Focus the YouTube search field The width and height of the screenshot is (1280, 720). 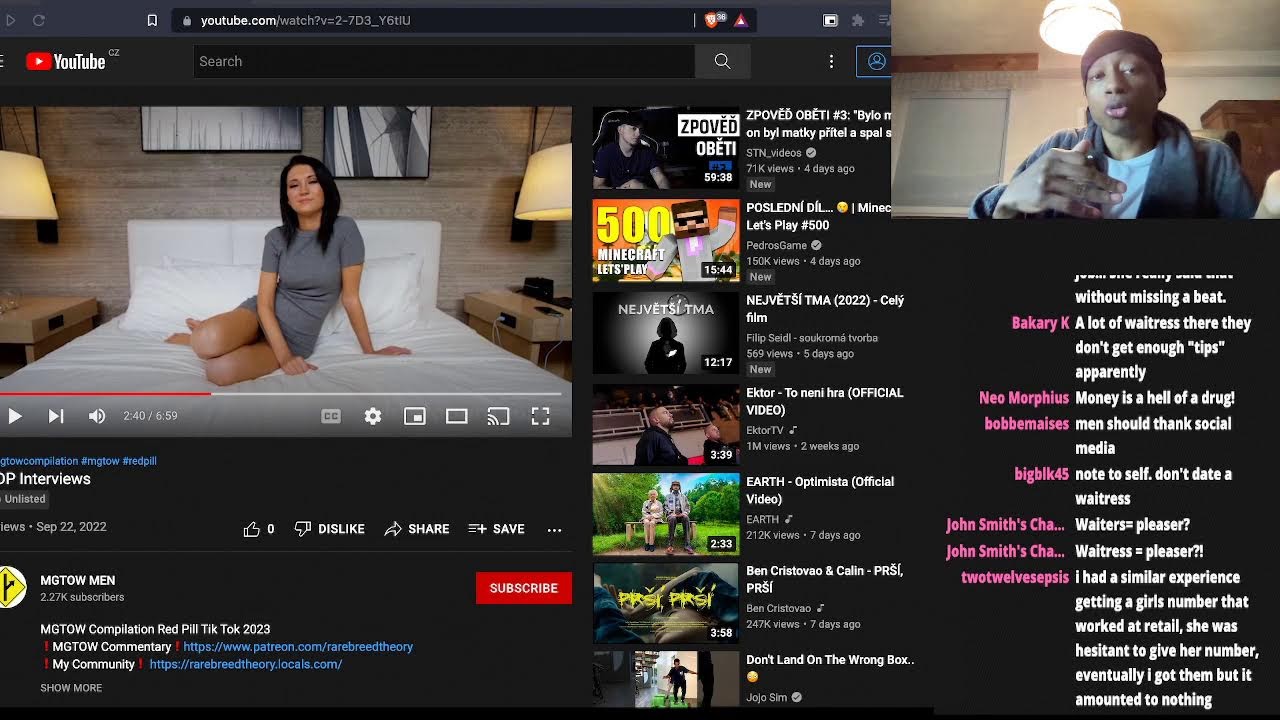click(x=444, y=61)
